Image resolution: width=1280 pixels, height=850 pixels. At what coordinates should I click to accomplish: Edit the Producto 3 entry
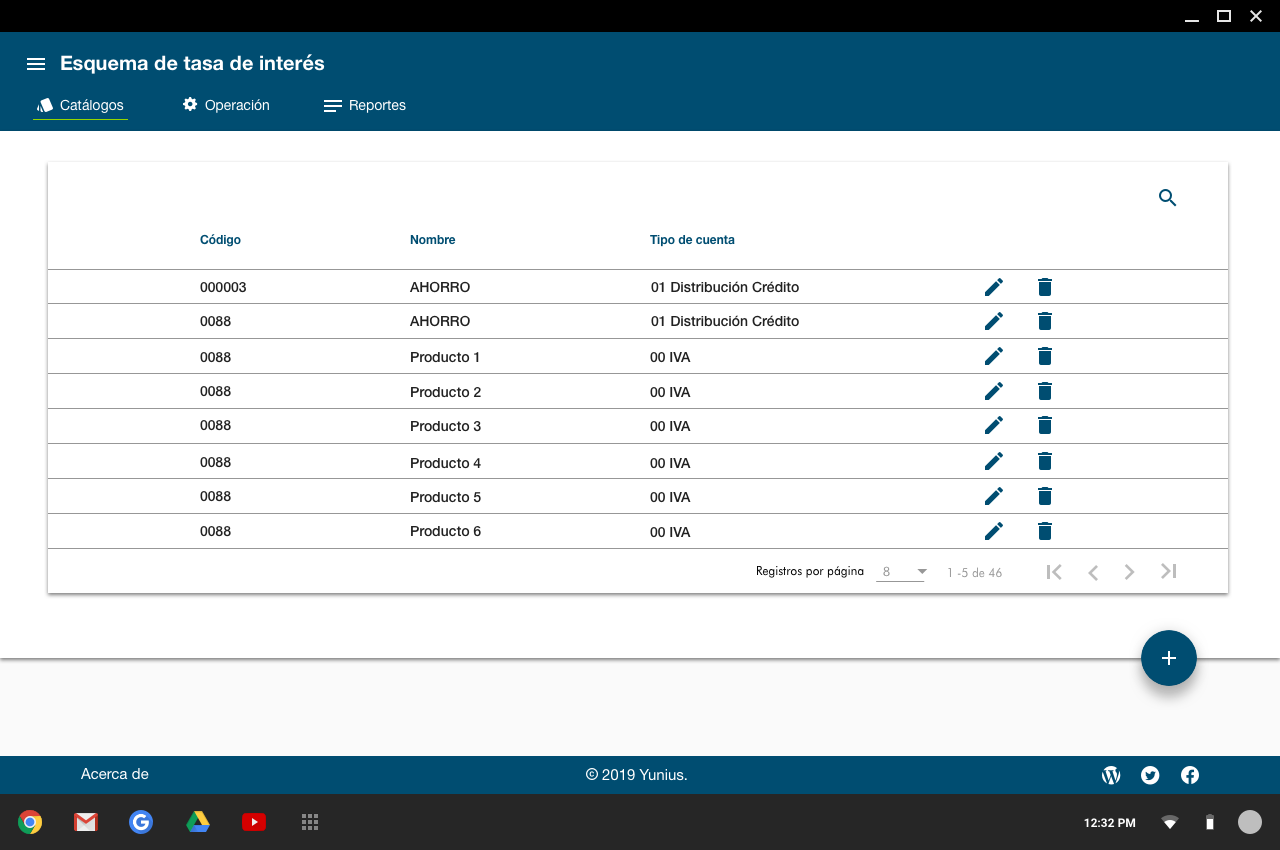coord(993,425)
